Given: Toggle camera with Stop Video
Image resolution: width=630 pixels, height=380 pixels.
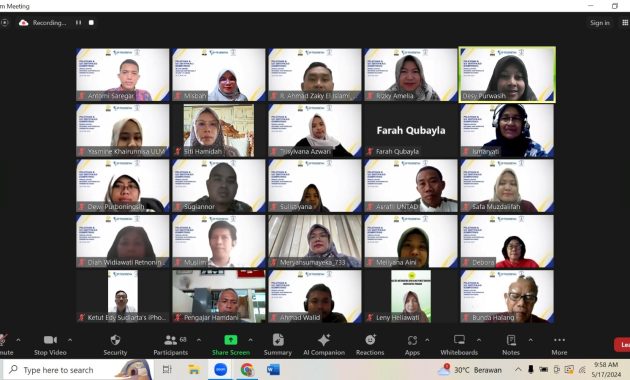Looking at the screenshot, I should pyautogui.click(x=50, y=345).
